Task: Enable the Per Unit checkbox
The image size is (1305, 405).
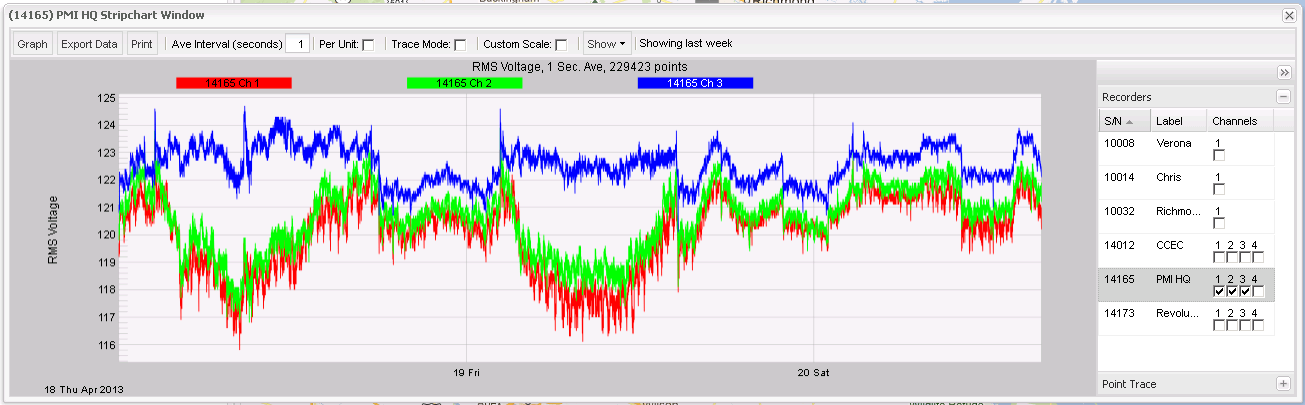Action: coord(368,45)
